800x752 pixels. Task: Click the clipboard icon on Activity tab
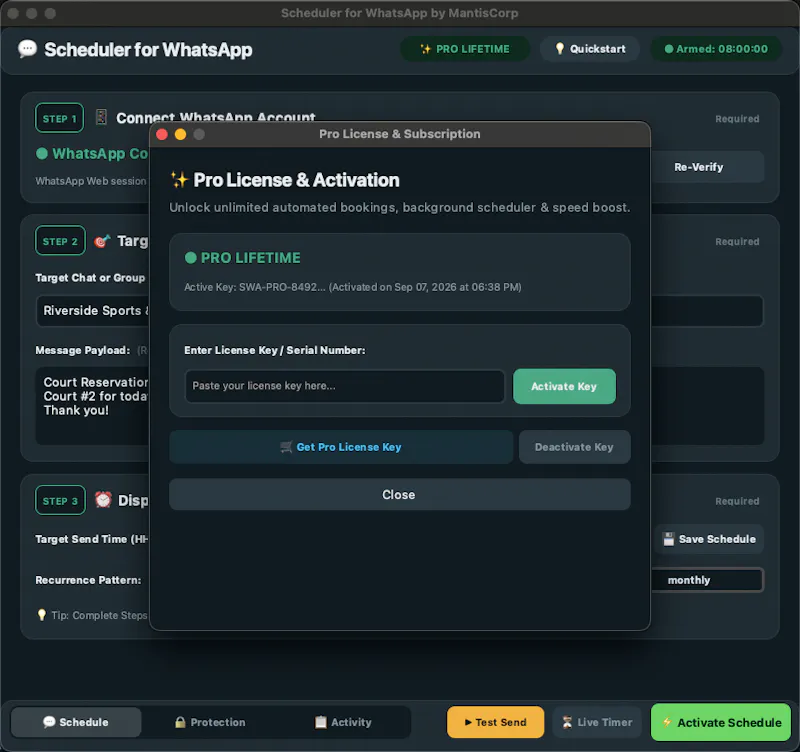point(320,722)
